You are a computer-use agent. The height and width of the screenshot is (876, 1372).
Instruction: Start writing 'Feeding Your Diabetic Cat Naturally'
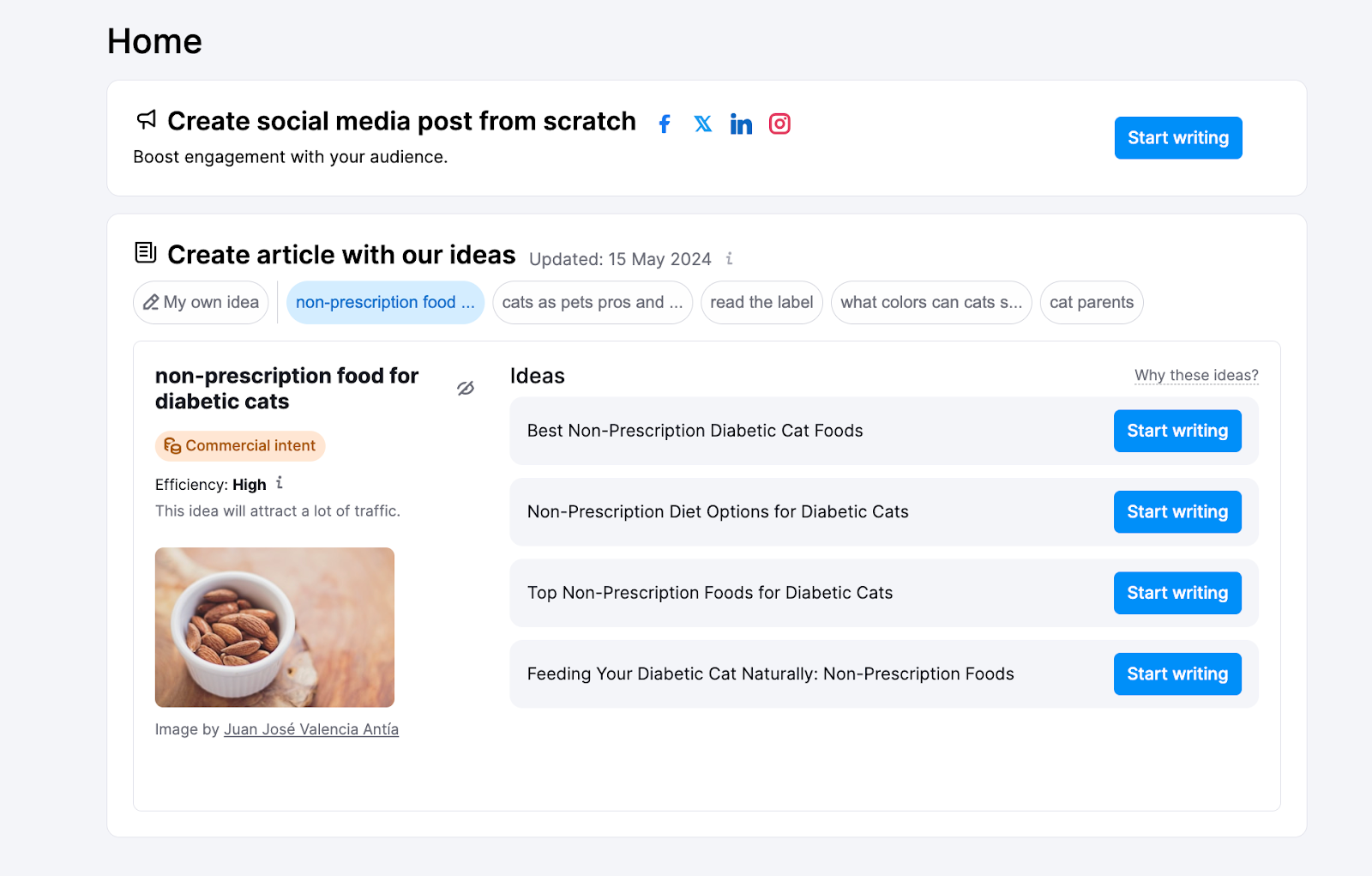pos(1177,674)
